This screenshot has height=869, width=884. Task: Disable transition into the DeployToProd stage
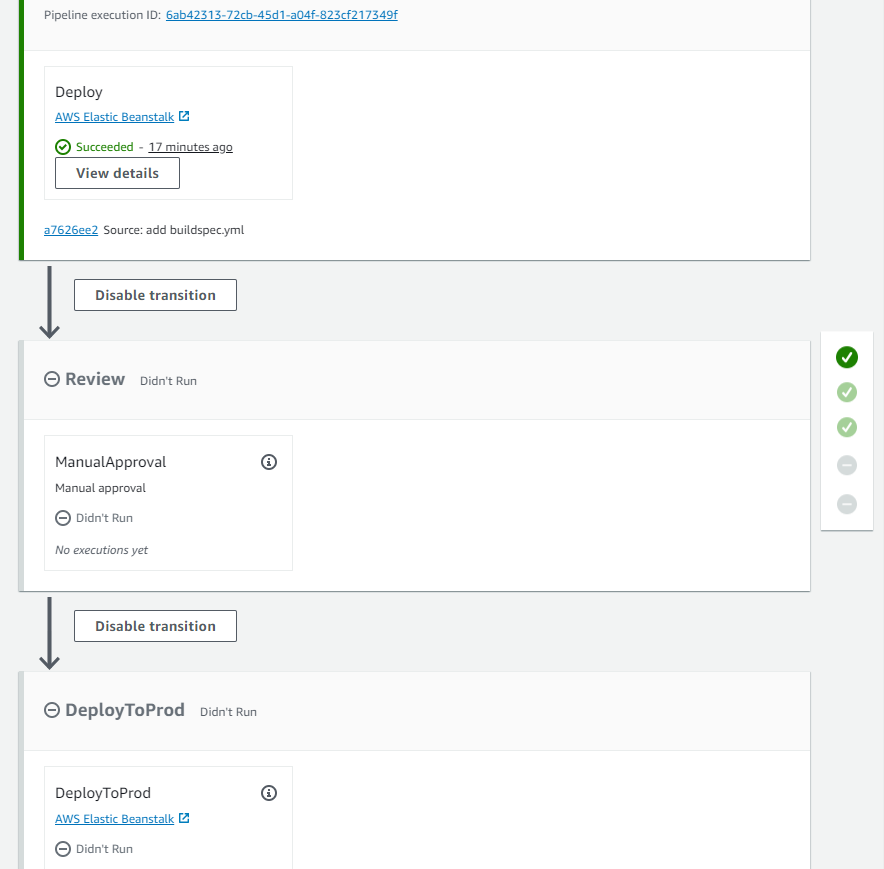[x=155, y=626]
